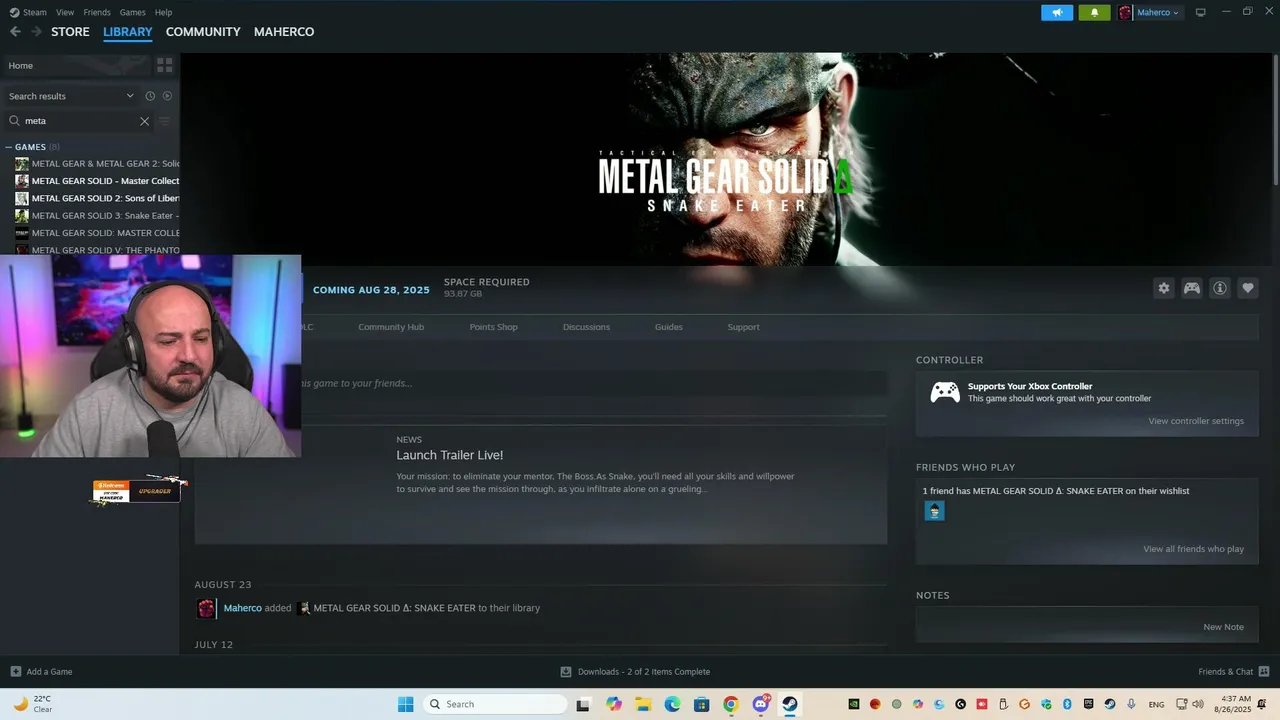Clear the 'meta' search text
The width and height of the screenshot is (1280, 720).
click(144, 121)
